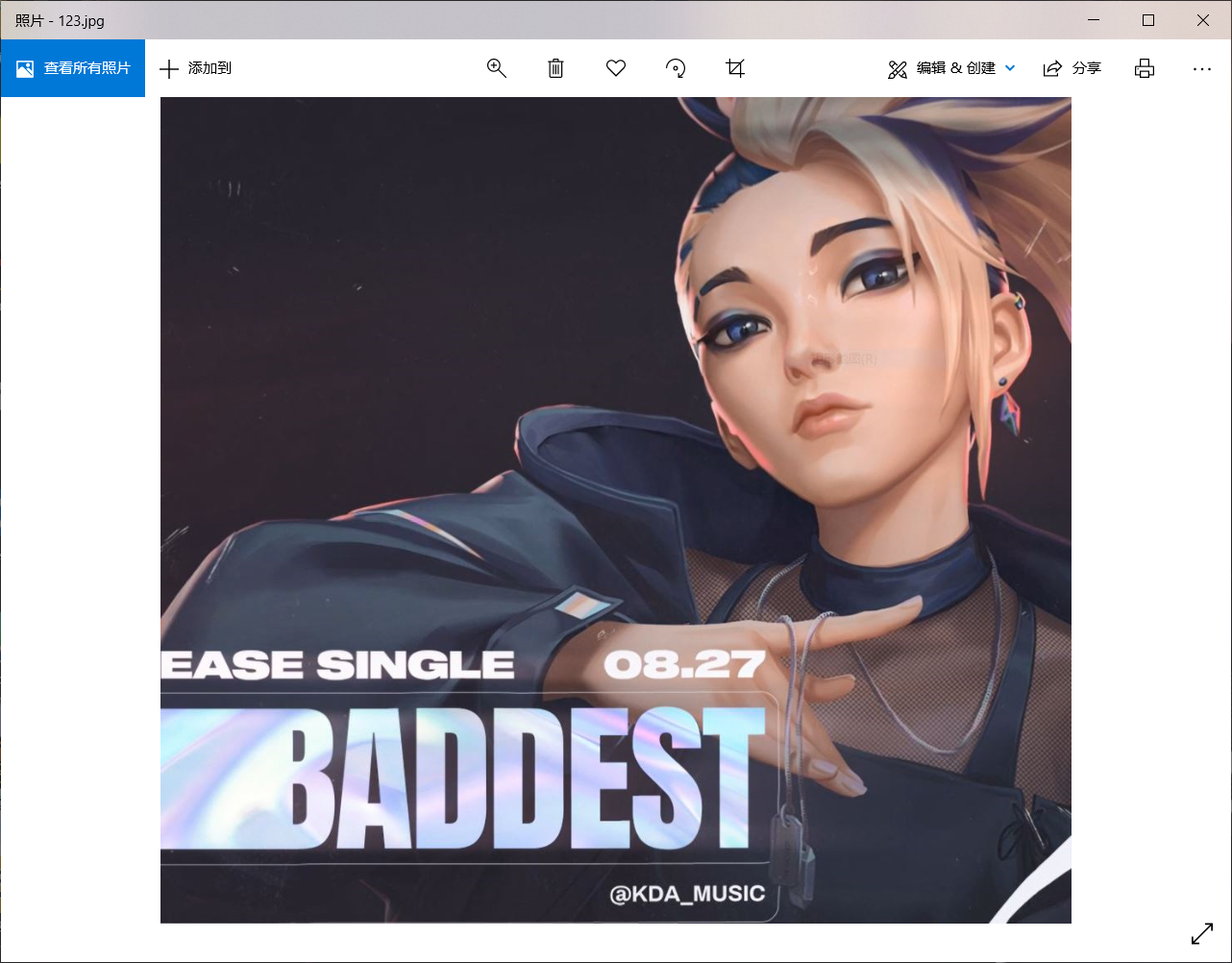This screenshot has height=963, width=1232.
Task: Delete the photo with the trash icon
Action: coord(555,68)
